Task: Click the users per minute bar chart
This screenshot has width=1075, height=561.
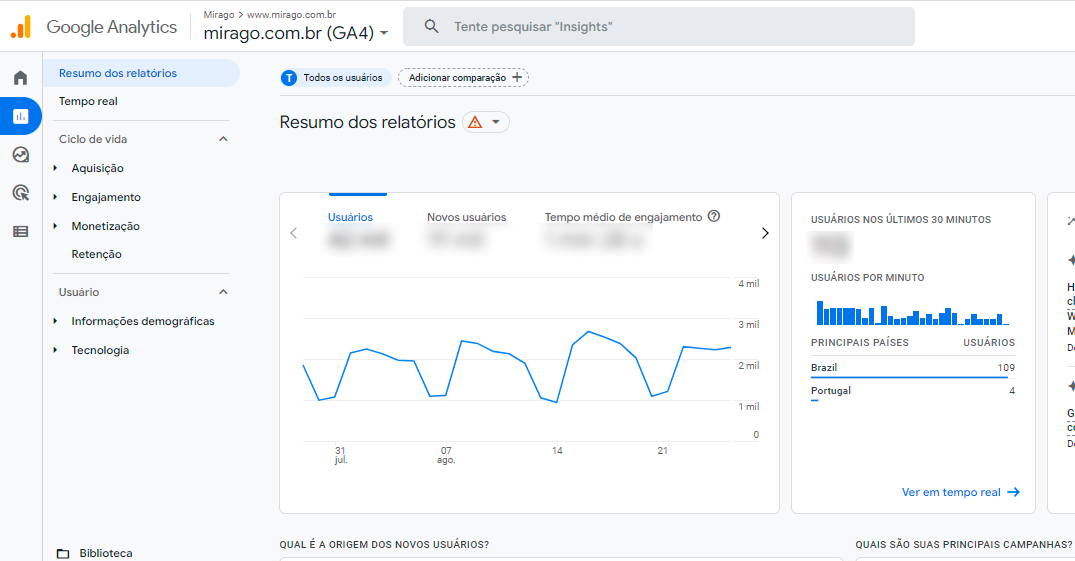Action: click(x=913, y=312)
